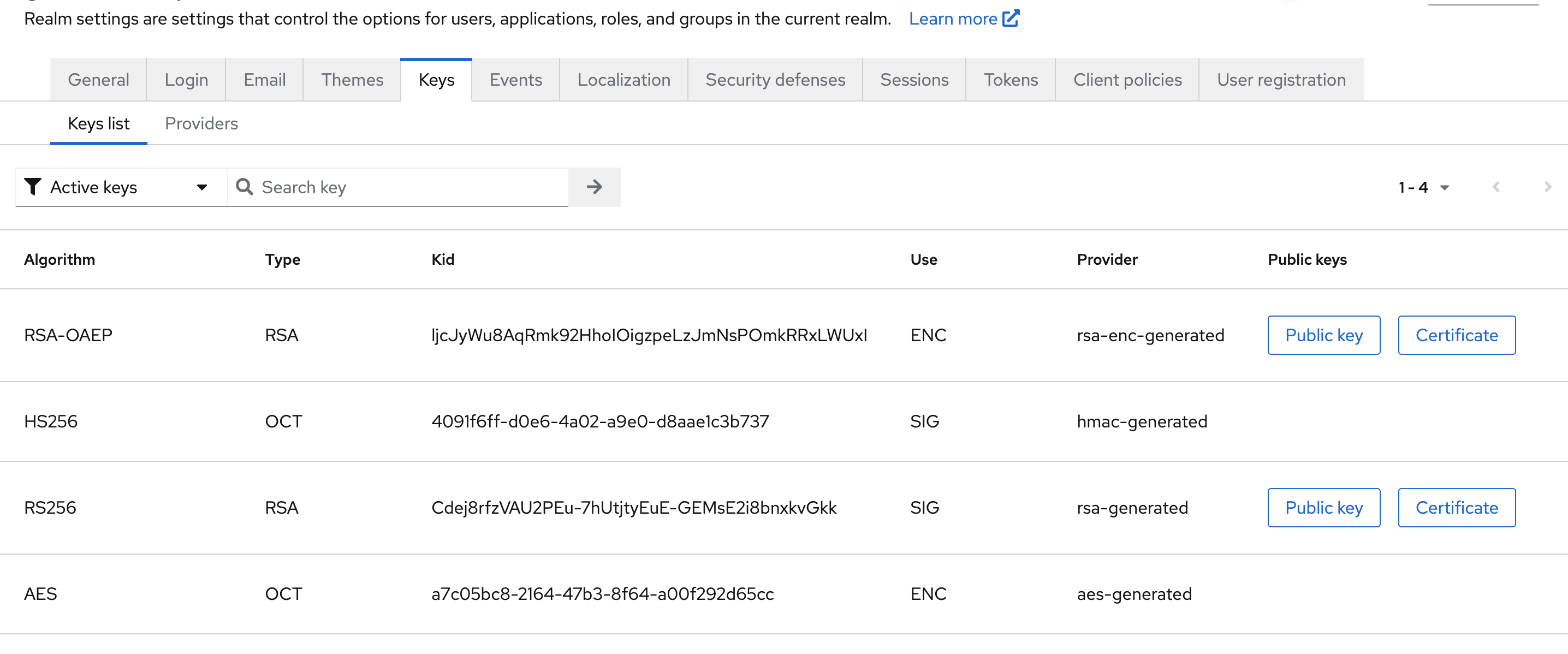The width and height of the screenshot is (1568, 654).
Task: View the Public key for RSA-OAEP
Action: [x=1323, y=335]
